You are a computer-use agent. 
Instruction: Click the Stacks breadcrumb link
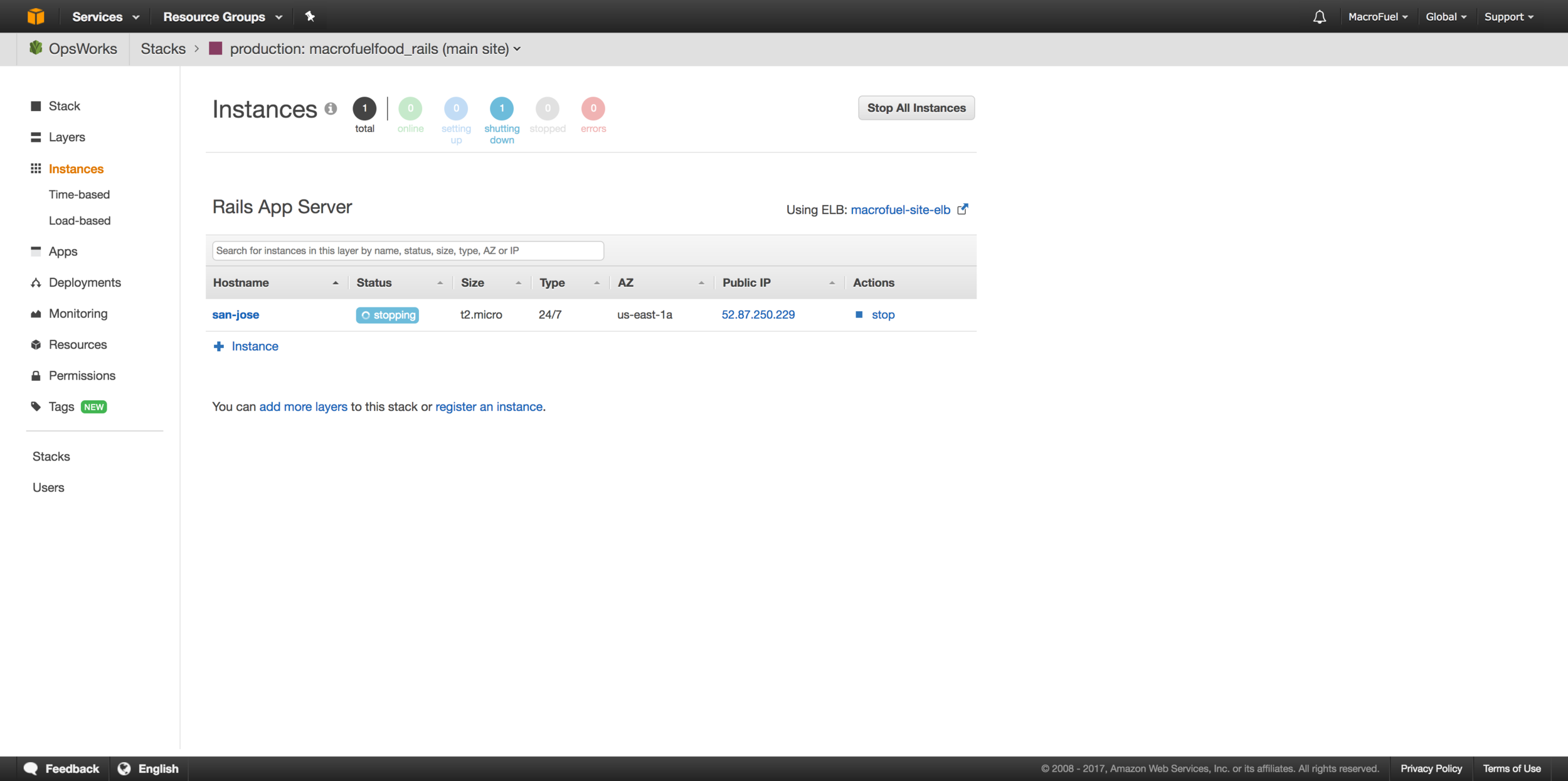click(163, 49)
